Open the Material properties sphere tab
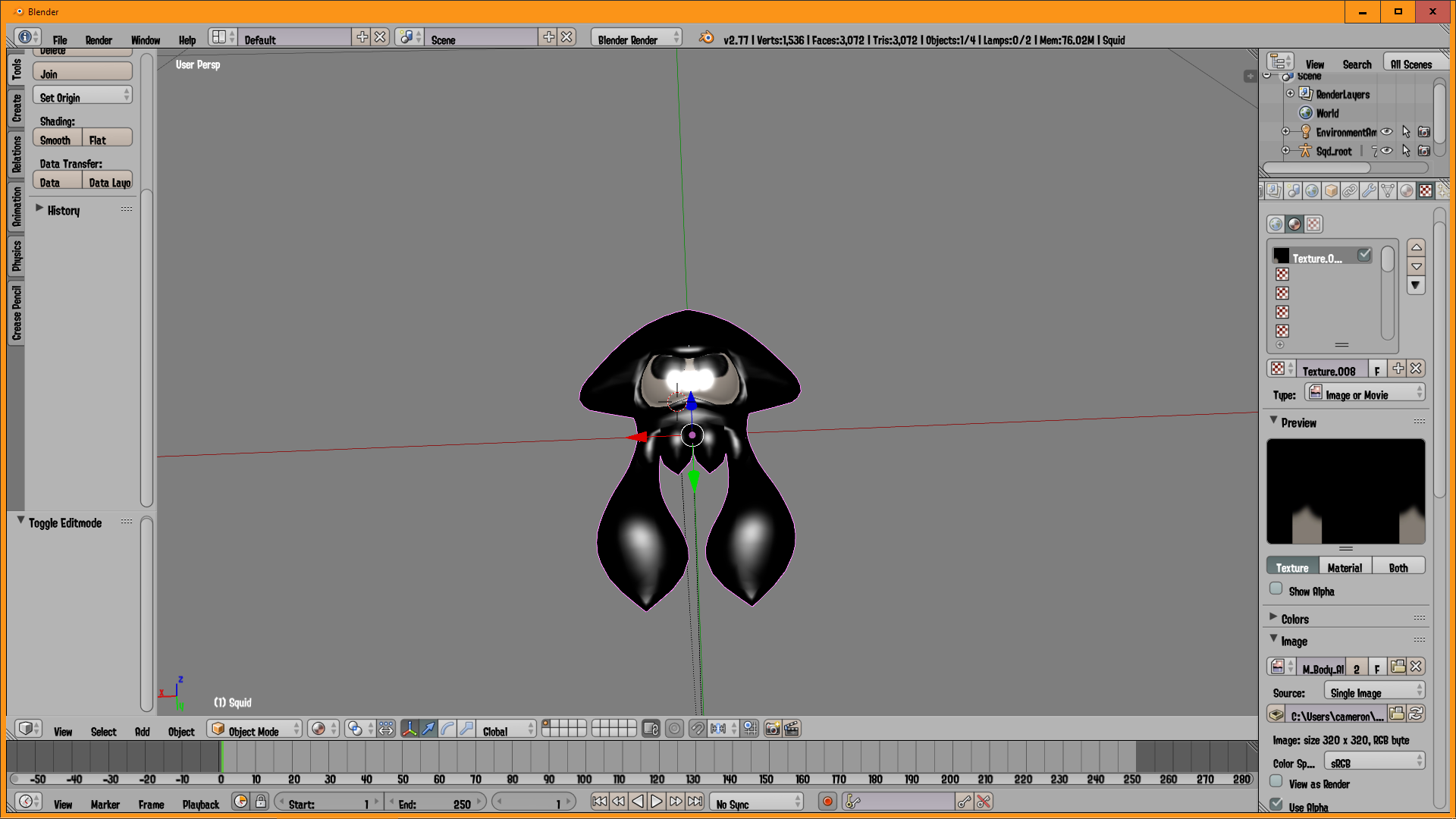The width and height of the screenshot is (1456, 819). pyautogui.click(x=1406, y=191)
